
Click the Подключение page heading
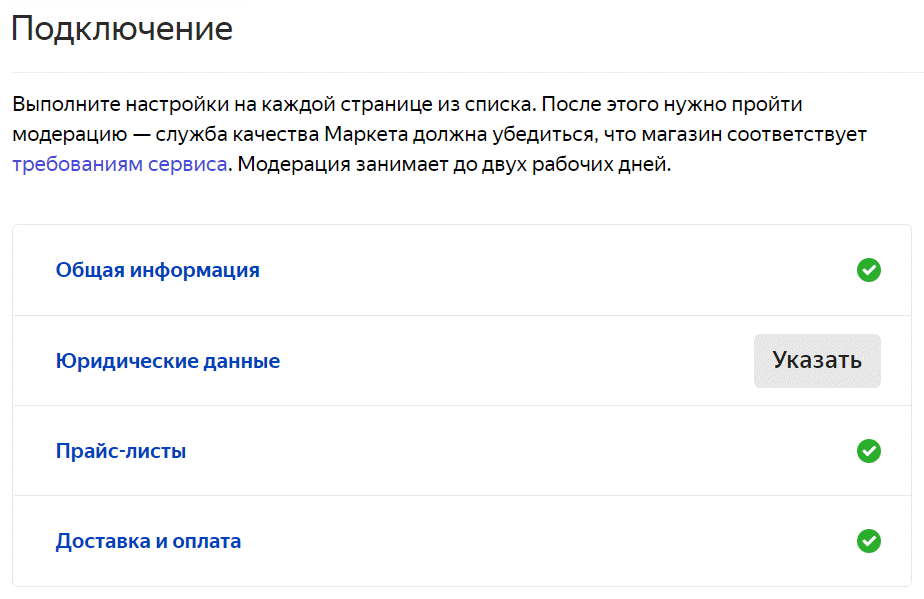pos(122,28)
